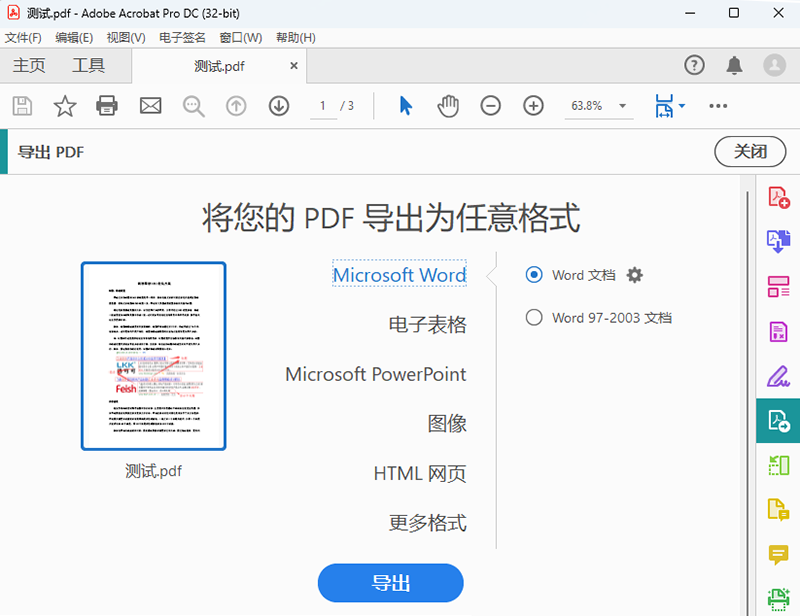The height and width of the screenshot is (616, 800).
Task: Open the 窗口(W) menu
Action: (x=240, y=38)
